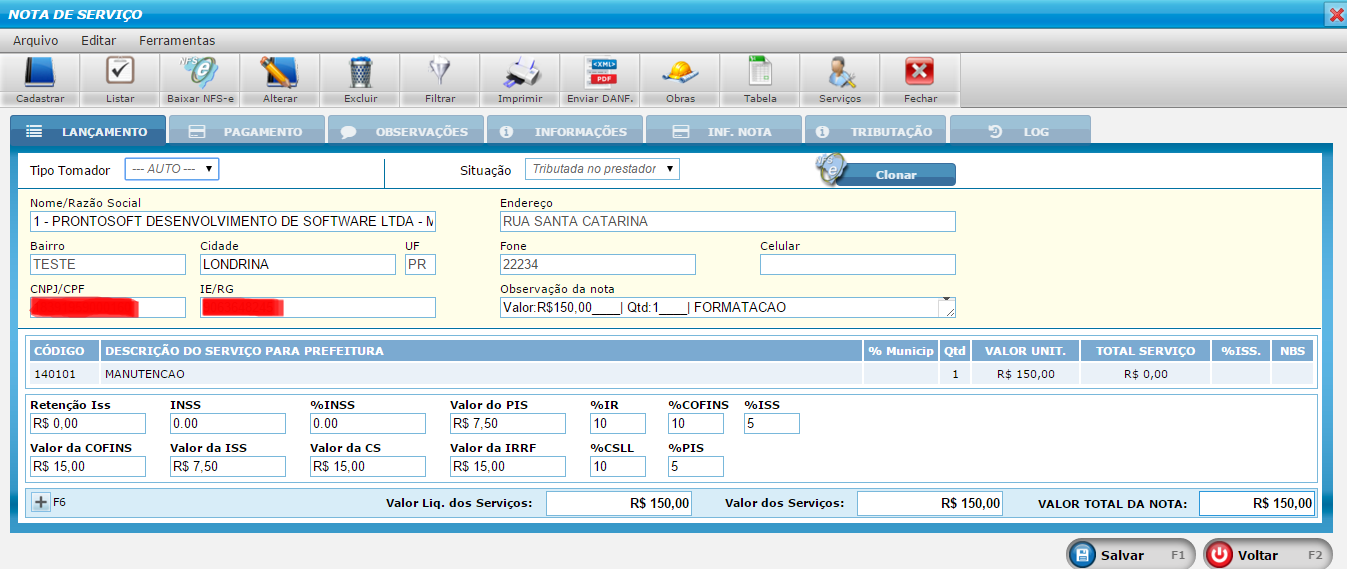Click the Valor Total da Nota field

tap(1257, 503)
